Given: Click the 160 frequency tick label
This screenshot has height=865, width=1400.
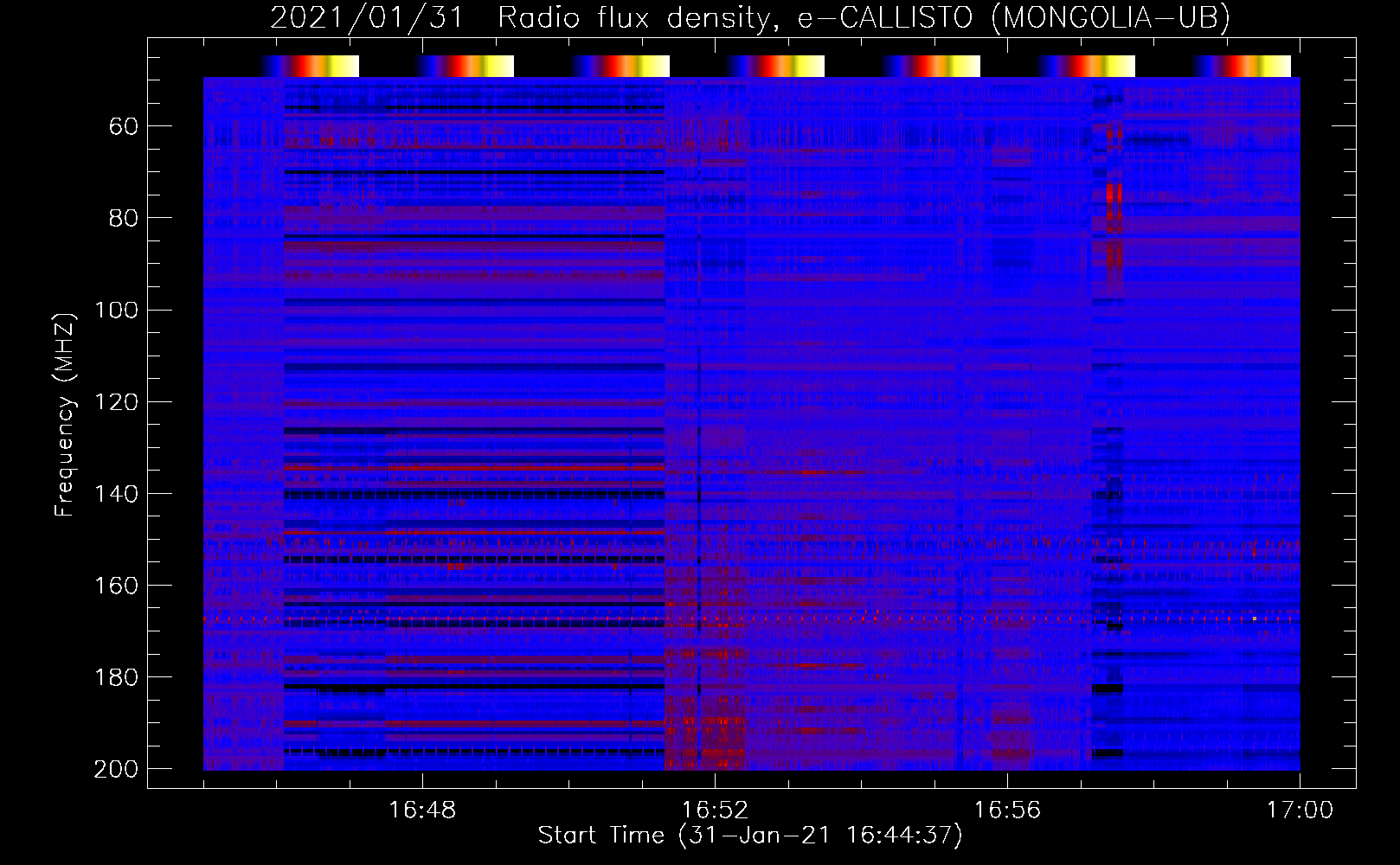Looking at the screenshot, I should tap(116, 586).
